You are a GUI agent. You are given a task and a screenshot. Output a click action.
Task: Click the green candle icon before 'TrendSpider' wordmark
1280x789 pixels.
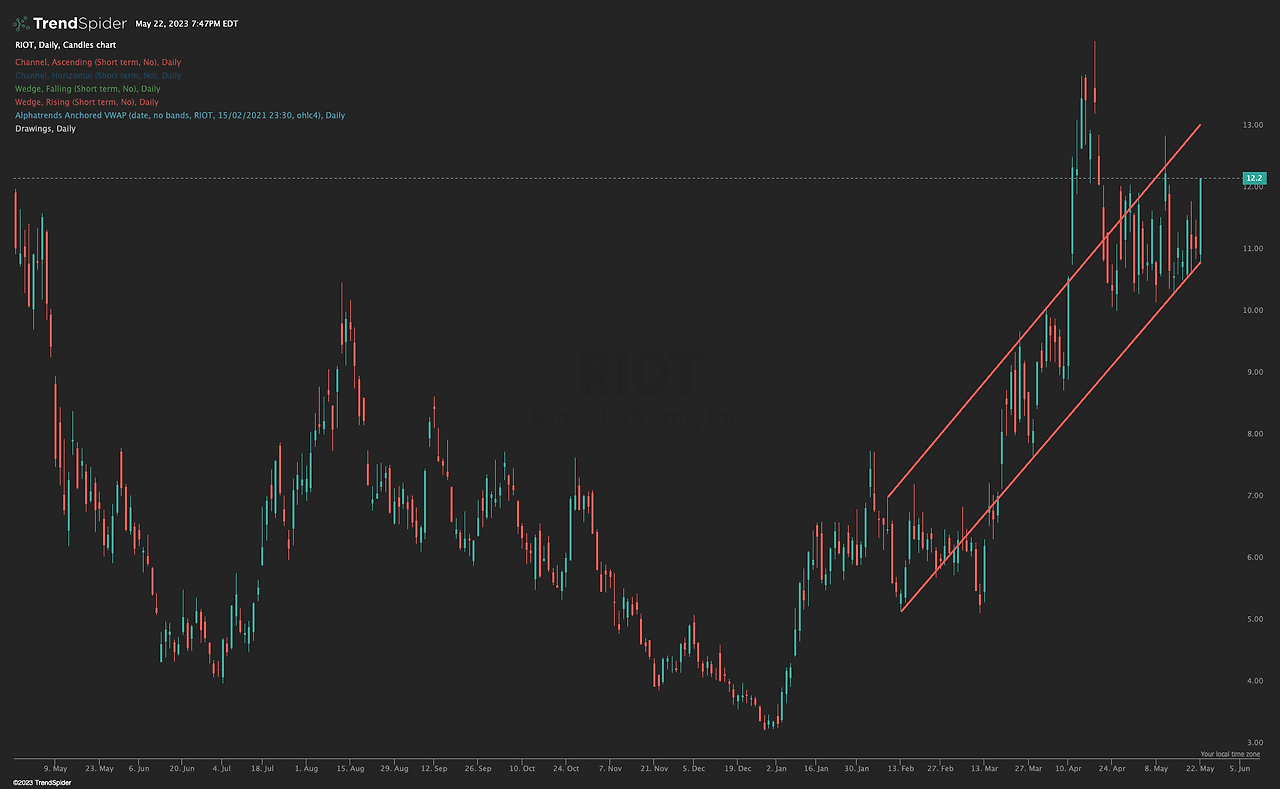click(x=22, y=22)
